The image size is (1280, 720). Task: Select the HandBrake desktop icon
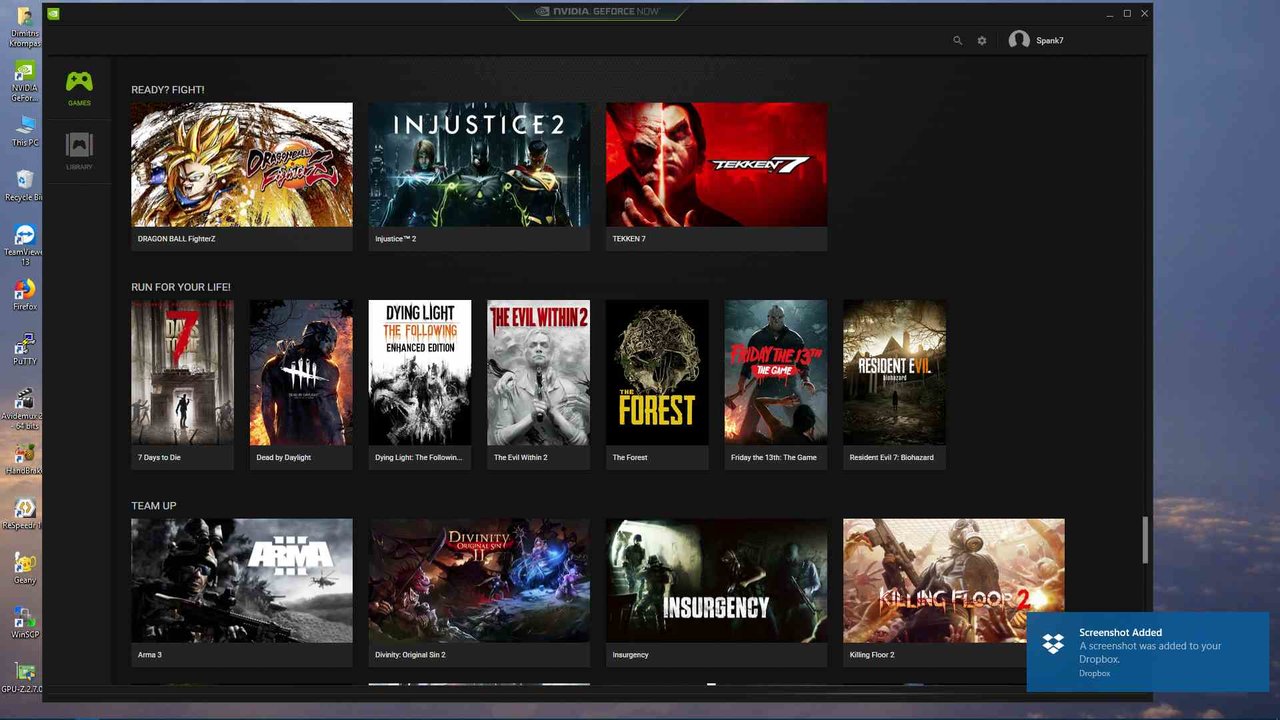click(24, 459)
